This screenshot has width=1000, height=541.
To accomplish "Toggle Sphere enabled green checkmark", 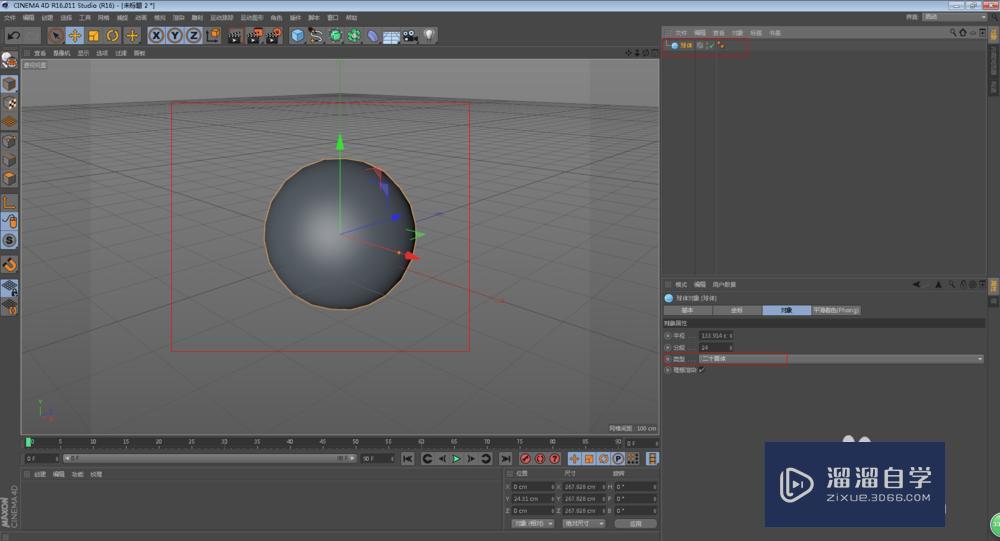I will 710,45.
